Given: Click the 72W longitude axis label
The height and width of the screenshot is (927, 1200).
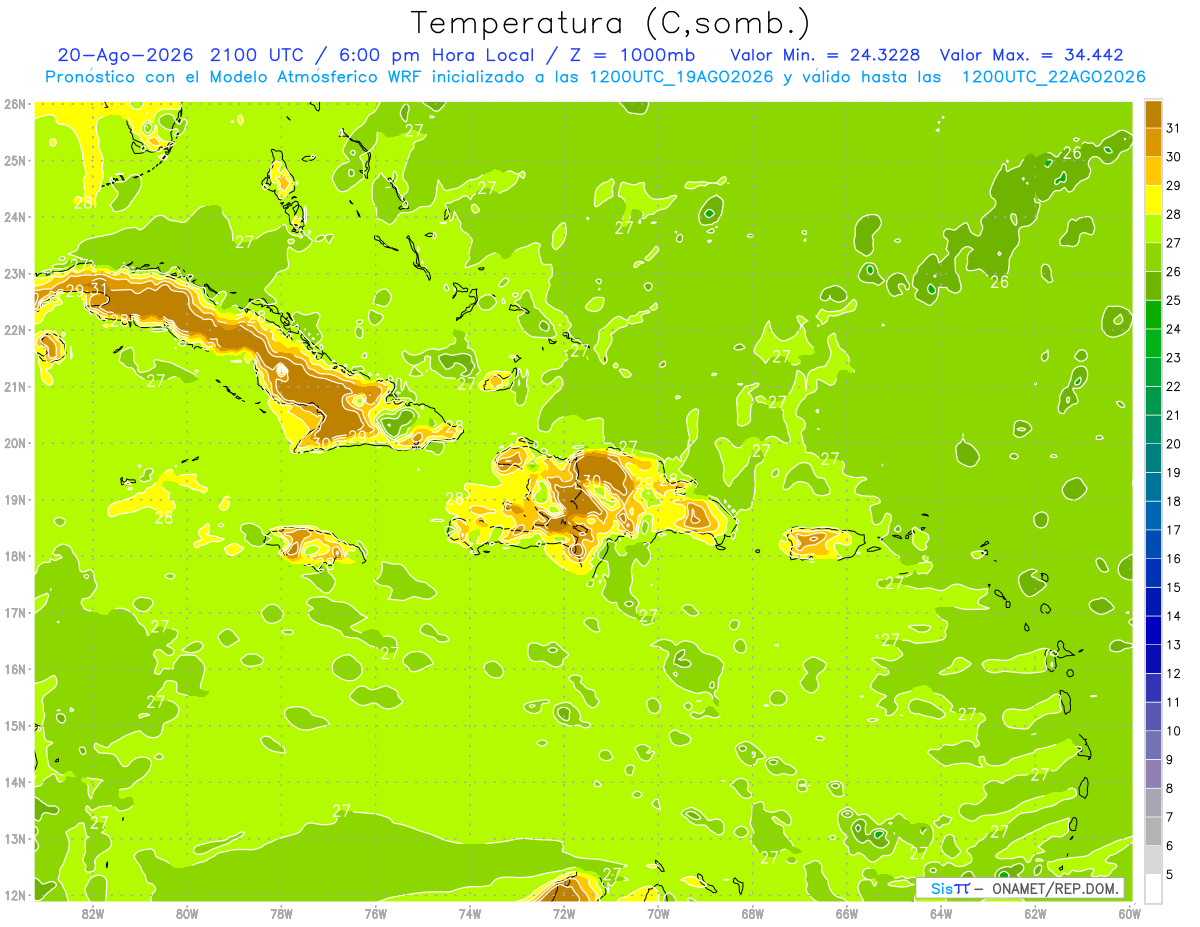Looking at the screenshot, I should click(x=564, y=913).
